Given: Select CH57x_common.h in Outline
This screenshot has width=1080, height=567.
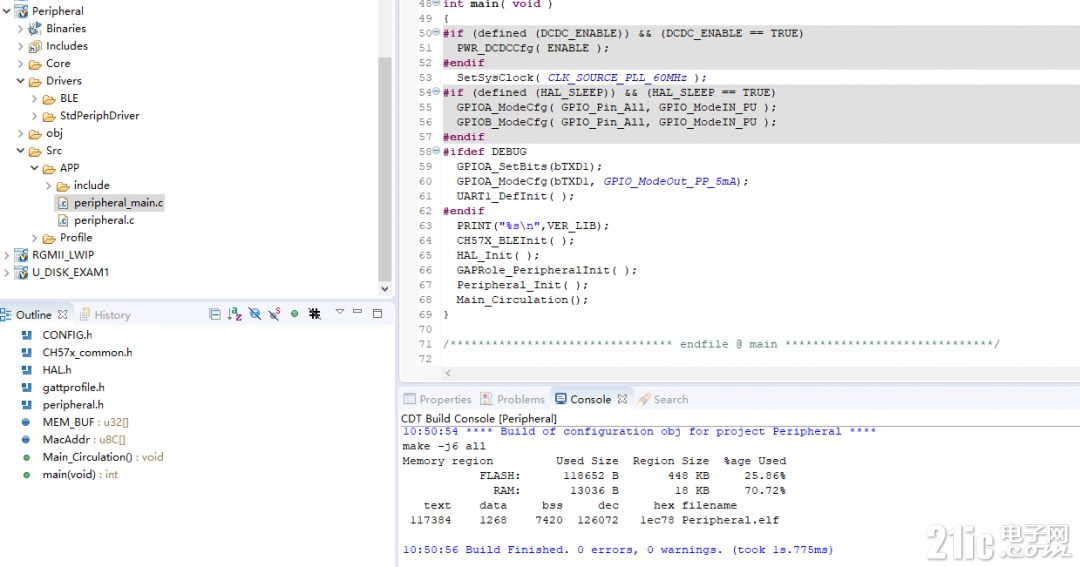Looking at the screenshot, I should (x=87, y=352).
